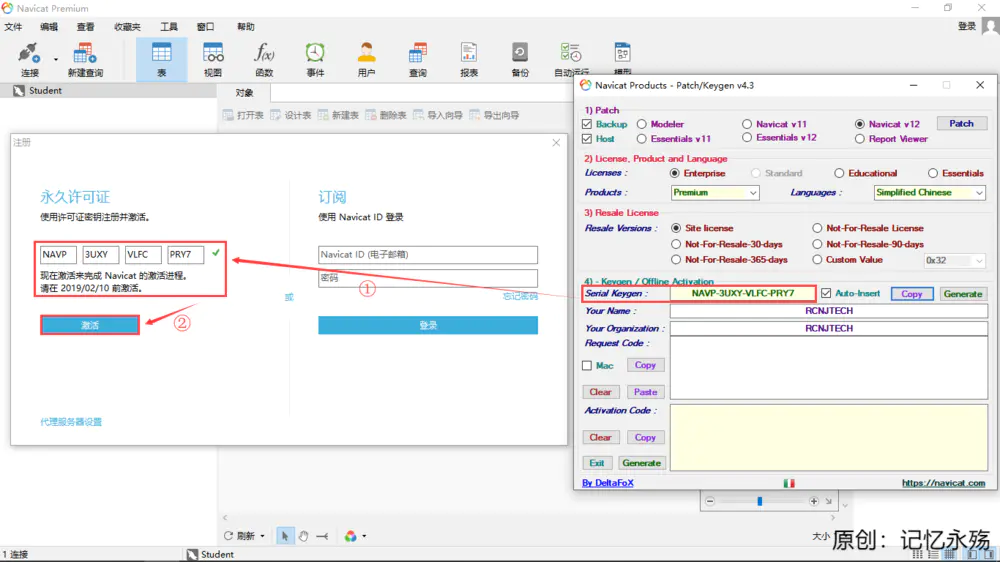The height and width of the screenshot is (562, 1000).
Task: Open the connection icon dropdown arrow
Action: click(x=55, y=59)
